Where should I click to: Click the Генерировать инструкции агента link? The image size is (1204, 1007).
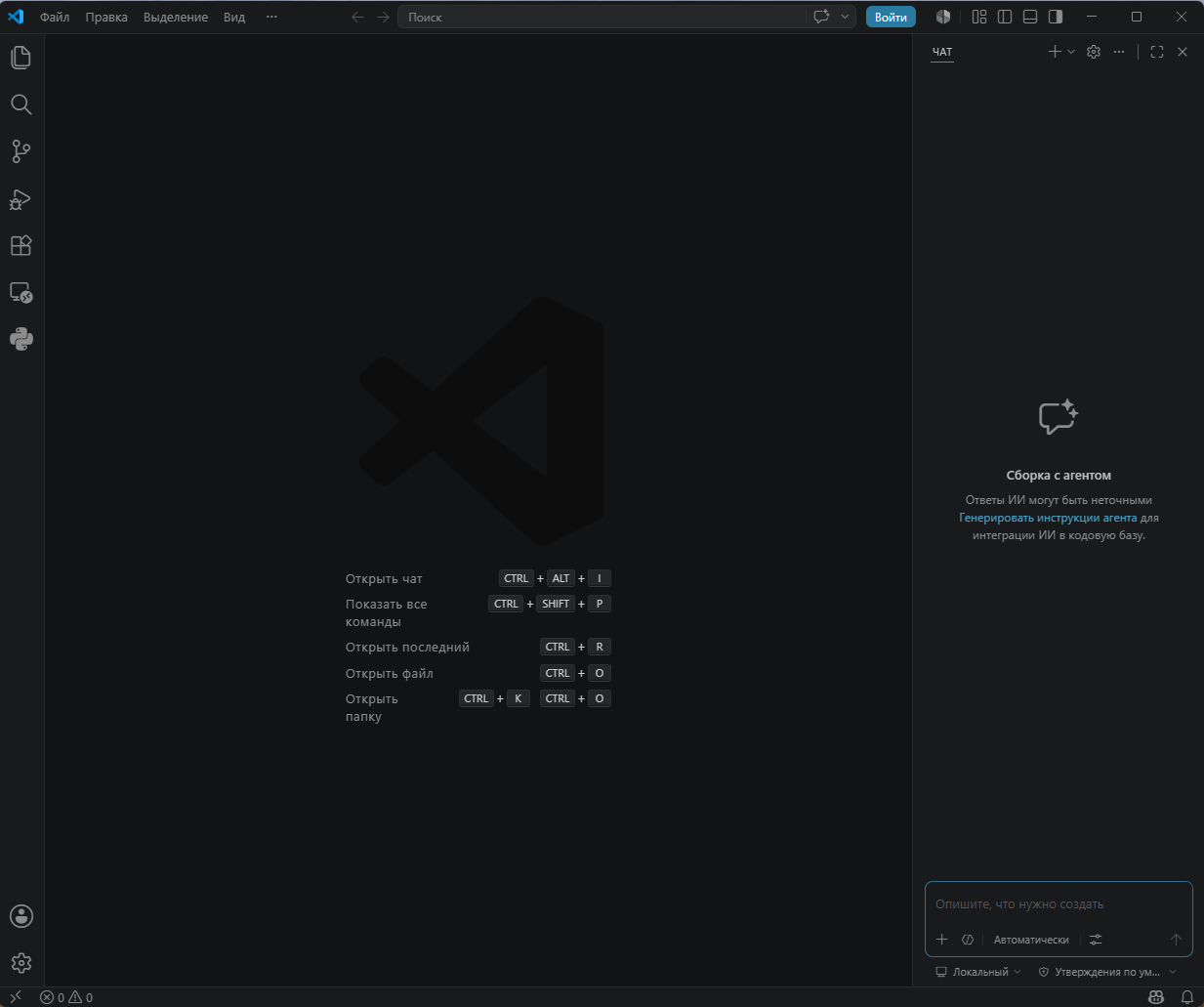coord(1048,518)
